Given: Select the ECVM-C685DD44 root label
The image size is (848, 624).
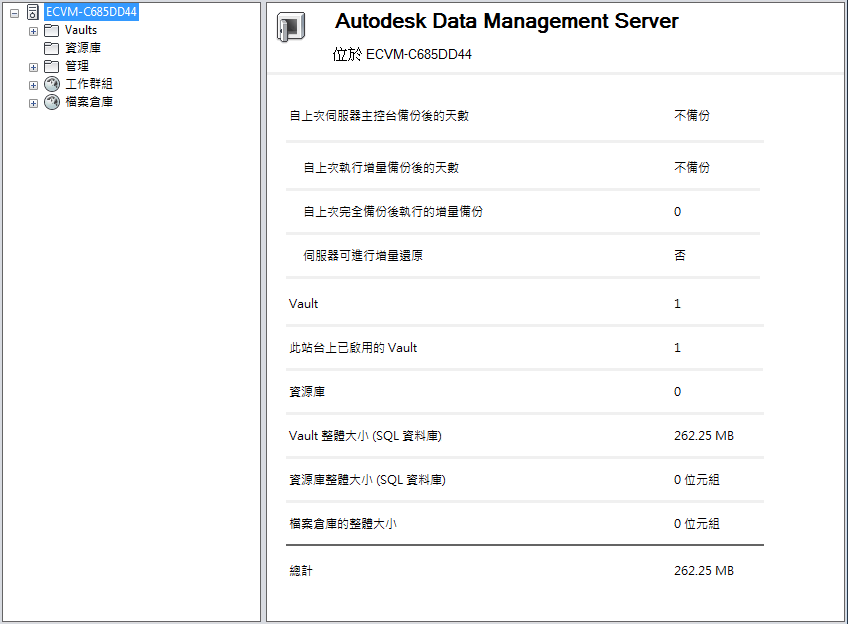Looking at the screenshot, I should (x=91, y=12).
